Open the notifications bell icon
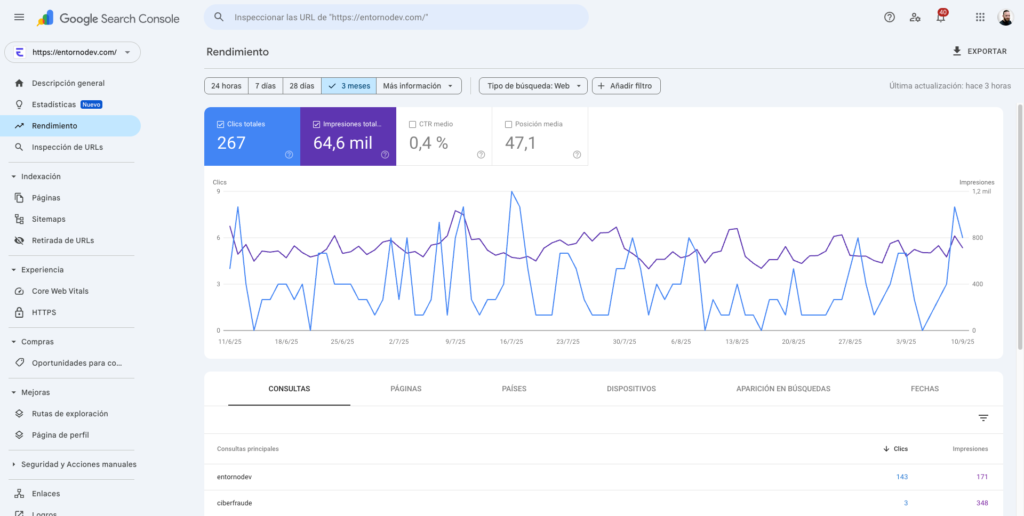This screenshot has width=1024, height=516. tap(940, 17)
